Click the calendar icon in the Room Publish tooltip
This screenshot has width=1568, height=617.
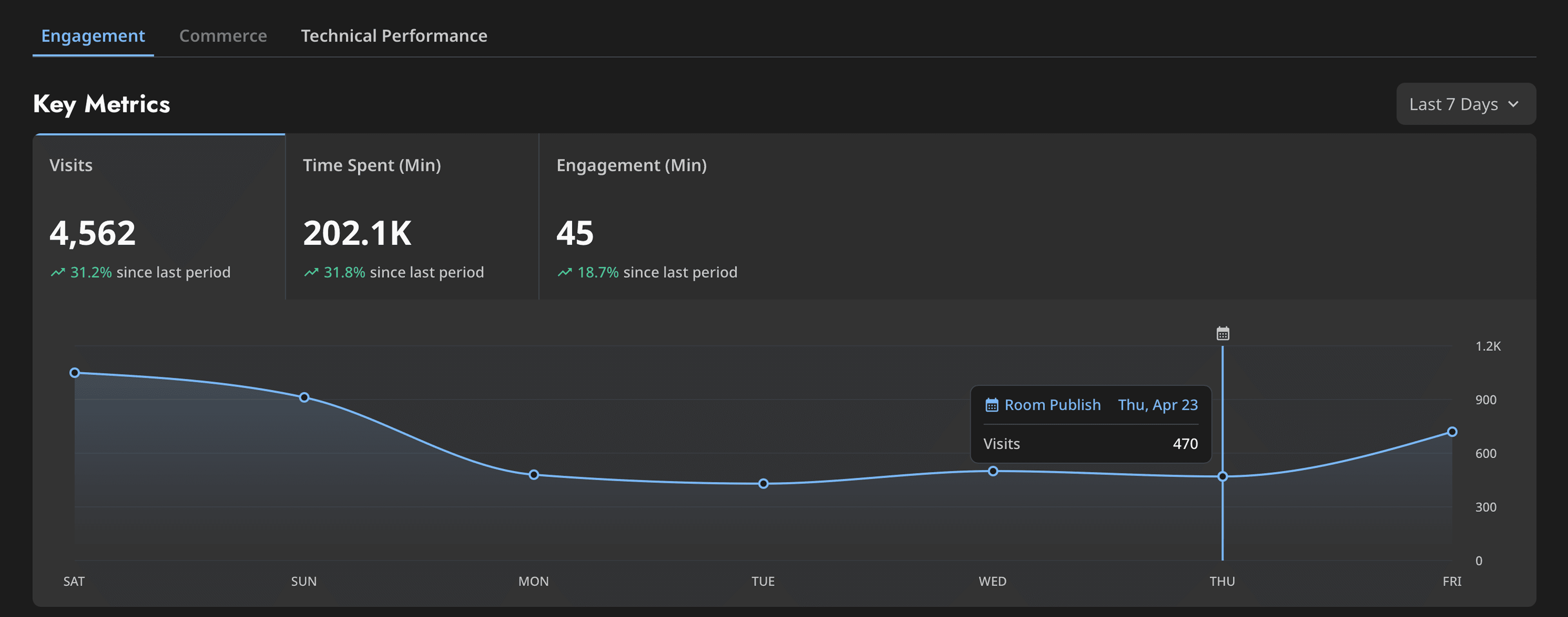[991, 405]
